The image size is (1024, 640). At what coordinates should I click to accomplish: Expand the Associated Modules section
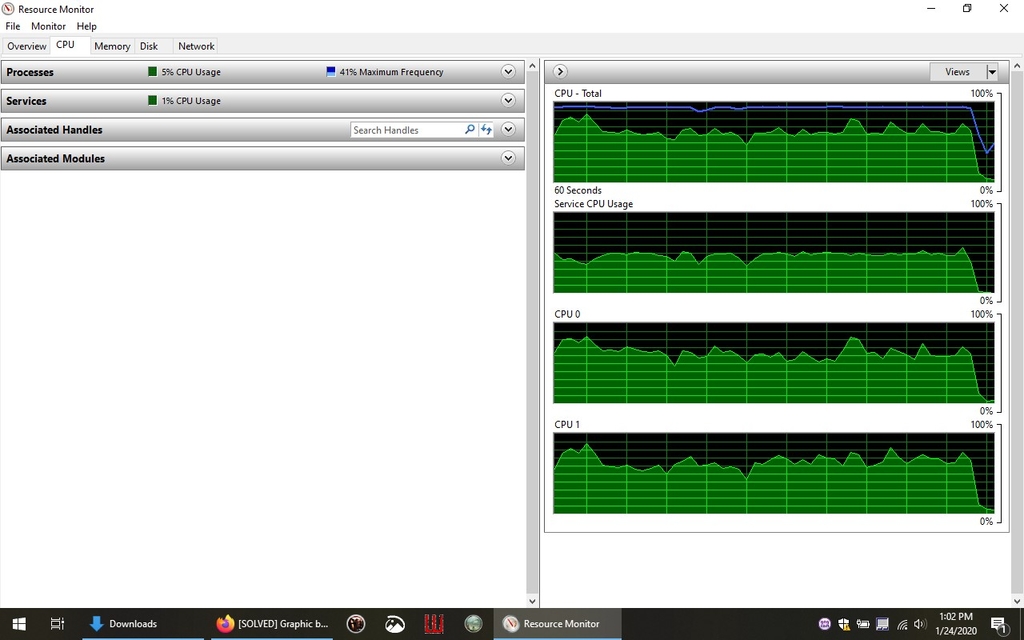point(508,159)
